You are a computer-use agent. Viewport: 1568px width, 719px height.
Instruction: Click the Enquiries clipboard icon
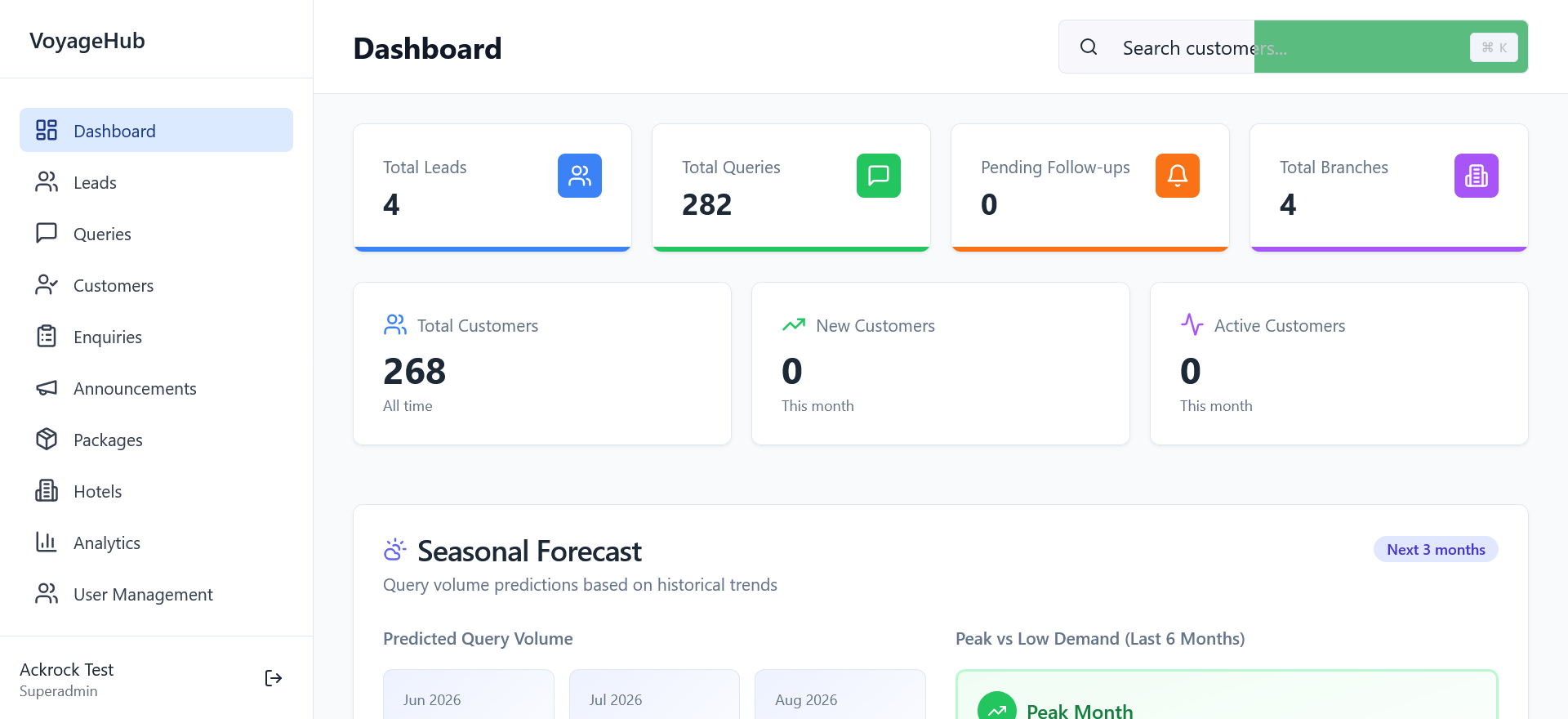point(47,336)
